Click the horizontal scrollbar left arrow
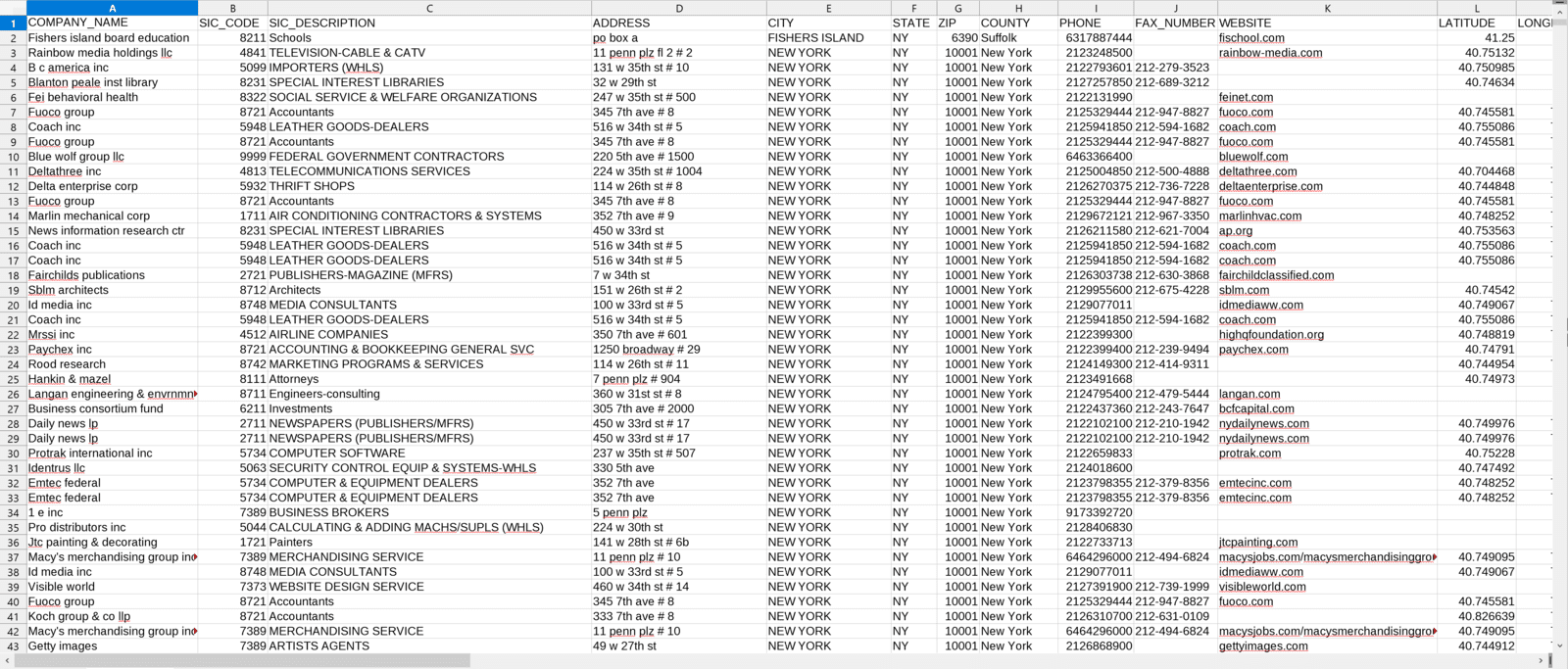Image resolution: width=1568 pixels, height=669 pixels. 7,661
